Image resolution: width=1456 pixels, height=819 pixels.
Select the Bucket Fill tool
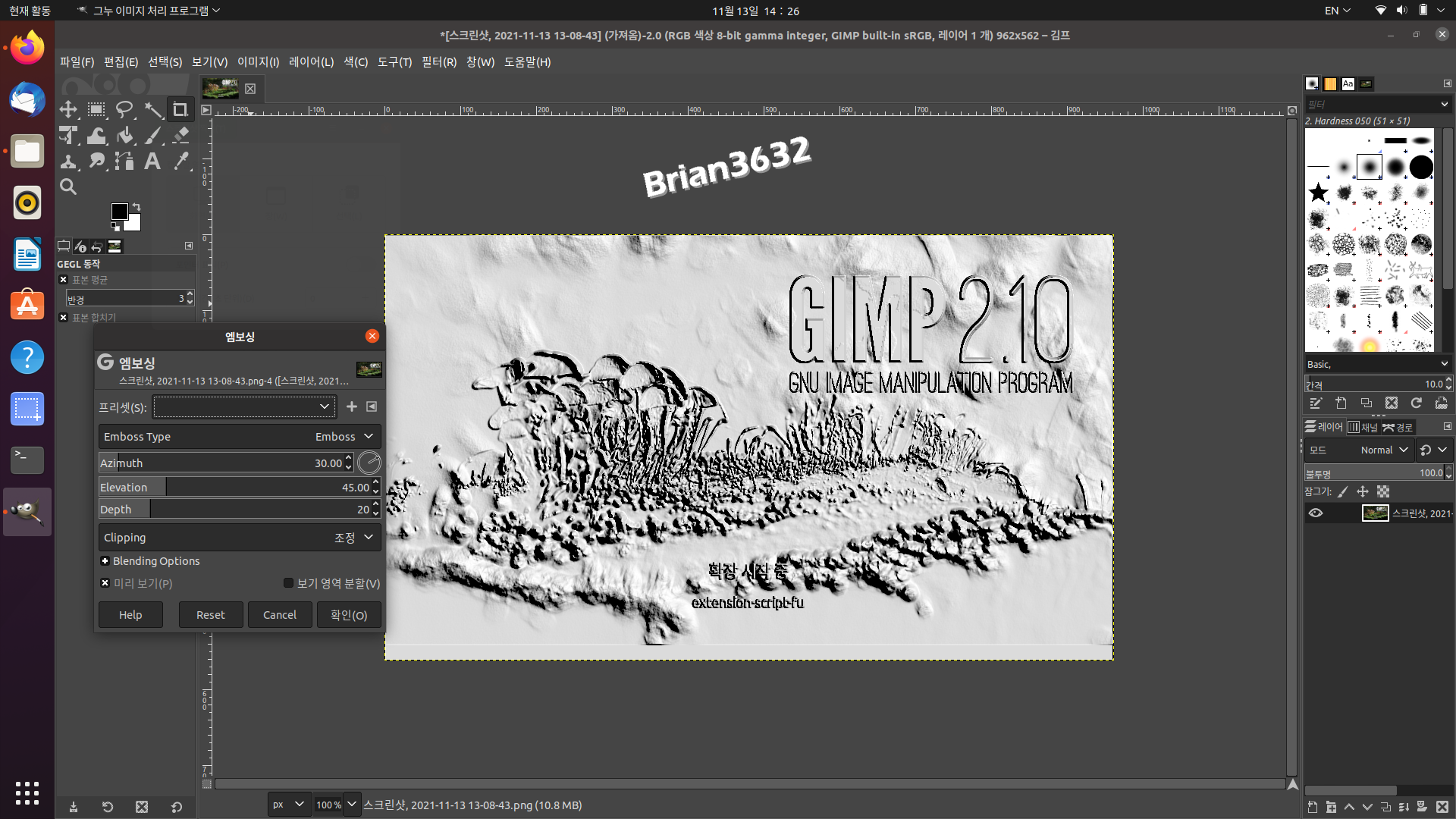pos(124,135)
